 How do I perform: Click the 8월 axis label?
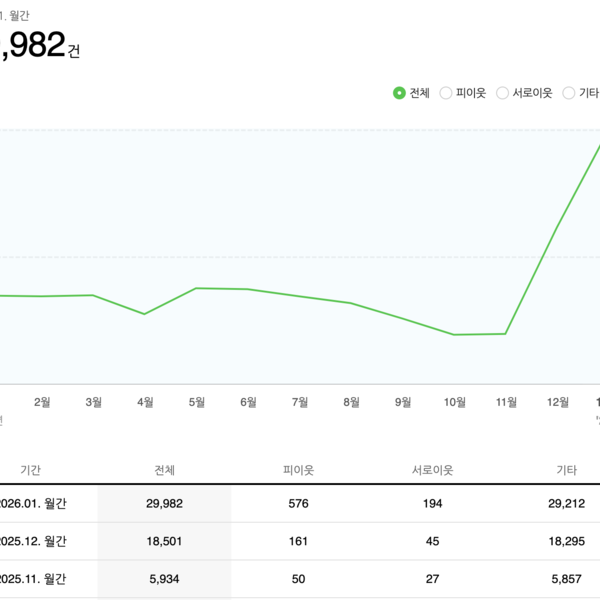click(352, 402)
